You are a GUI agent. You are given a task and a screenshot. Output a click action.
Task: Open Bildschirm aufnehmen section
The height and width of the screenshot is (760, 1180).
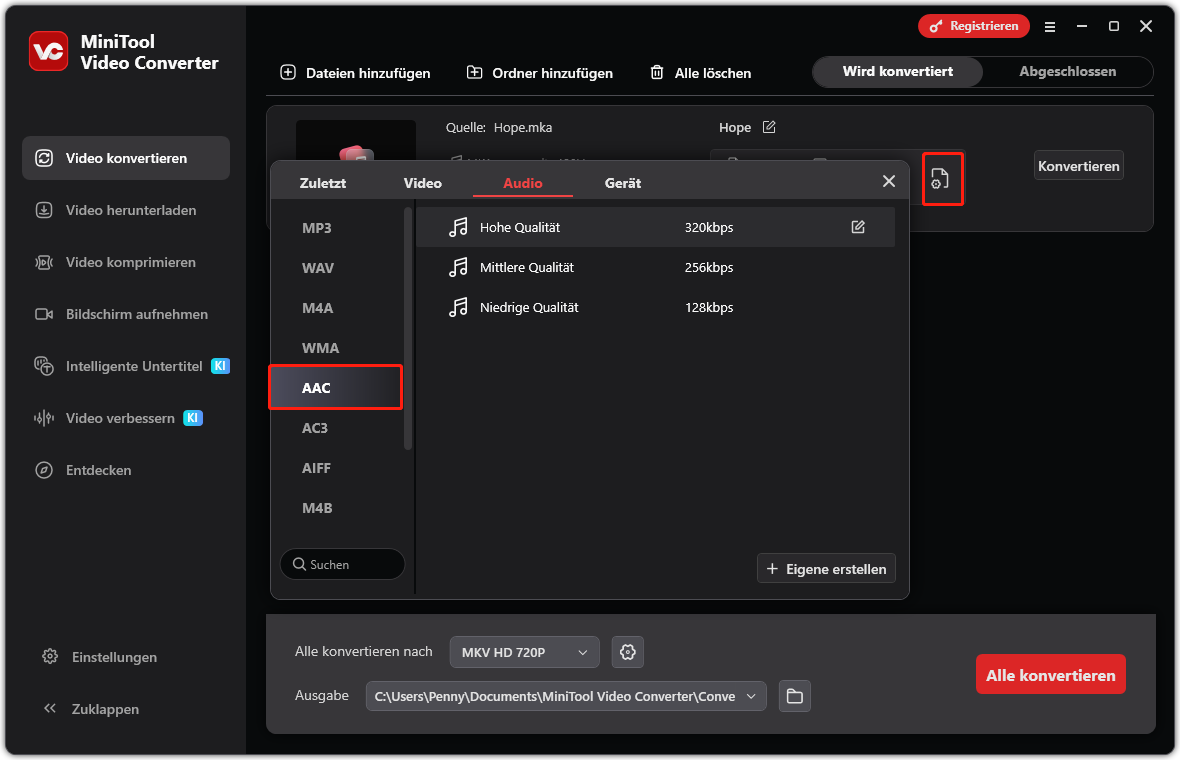pyautogui.click(x=126, y=314)
